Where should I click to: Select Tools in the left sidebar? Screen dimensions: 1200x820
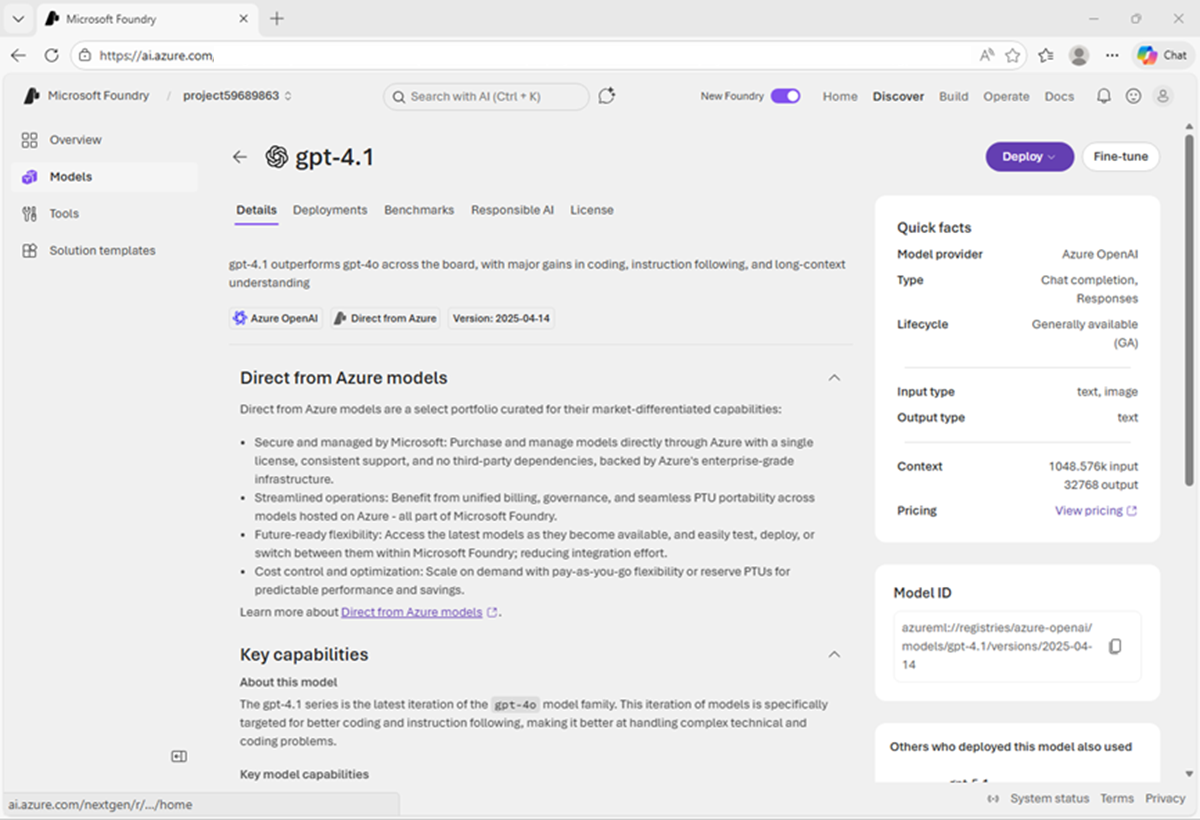[x=64, y=214]
